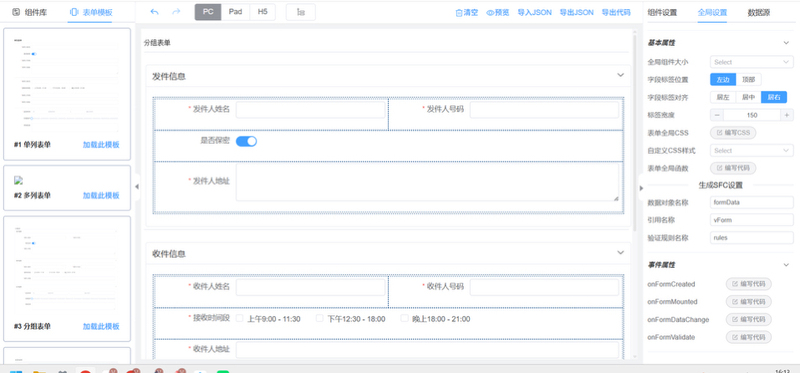Viewport: 800px width, 373px height.
Task: Set label position to 顶部
Action: [x=748, y=80]
